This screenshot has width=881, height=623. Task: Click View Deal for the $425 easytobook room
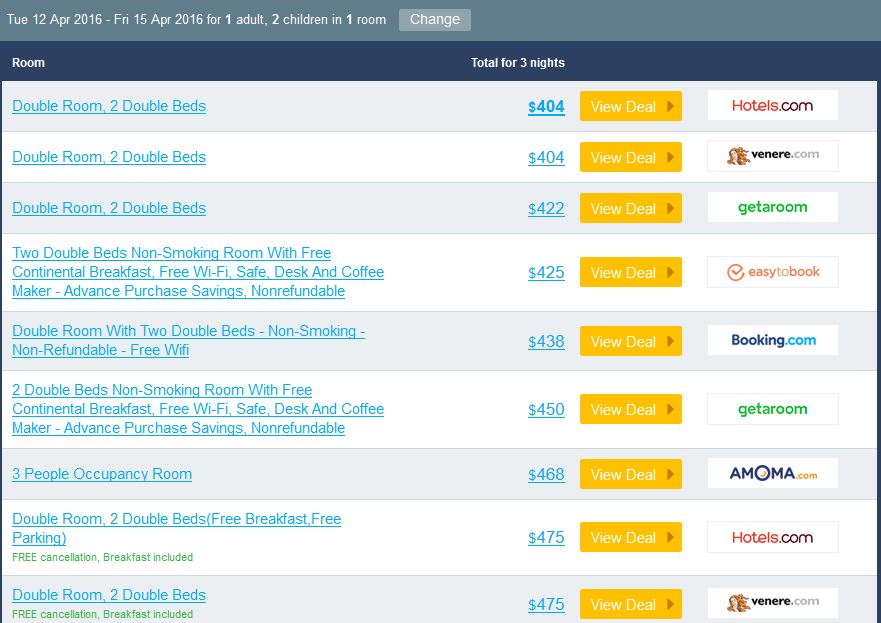(x=630, y=272)
